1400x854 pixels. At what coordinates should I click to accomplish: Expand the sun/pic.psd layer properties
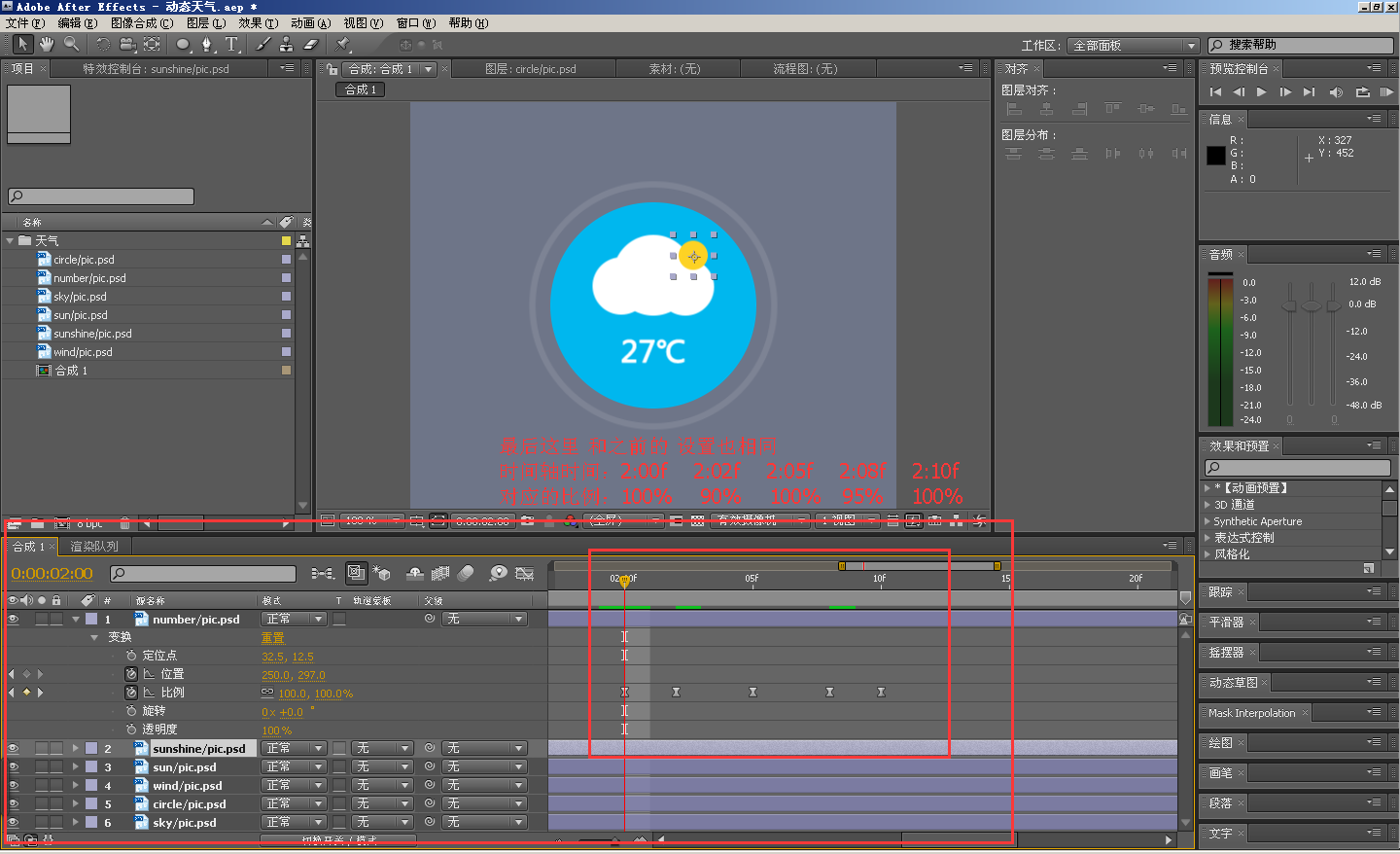point(76,767)
